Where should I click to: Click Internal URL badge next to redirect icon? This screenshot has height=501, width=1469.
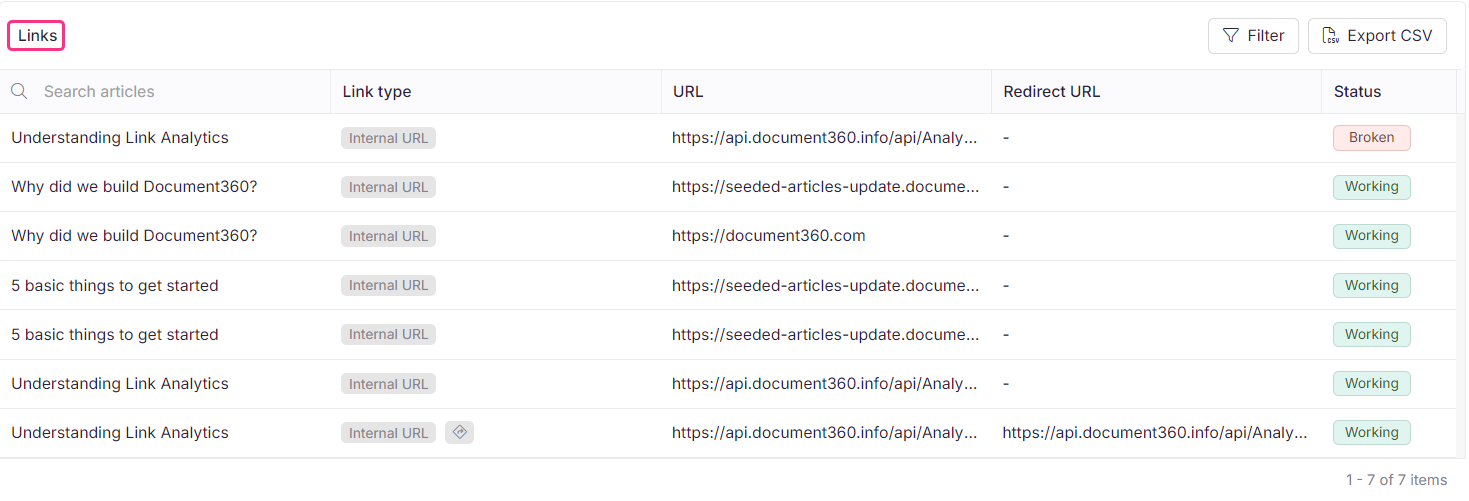pyautogui.click(x=388, y=433)
